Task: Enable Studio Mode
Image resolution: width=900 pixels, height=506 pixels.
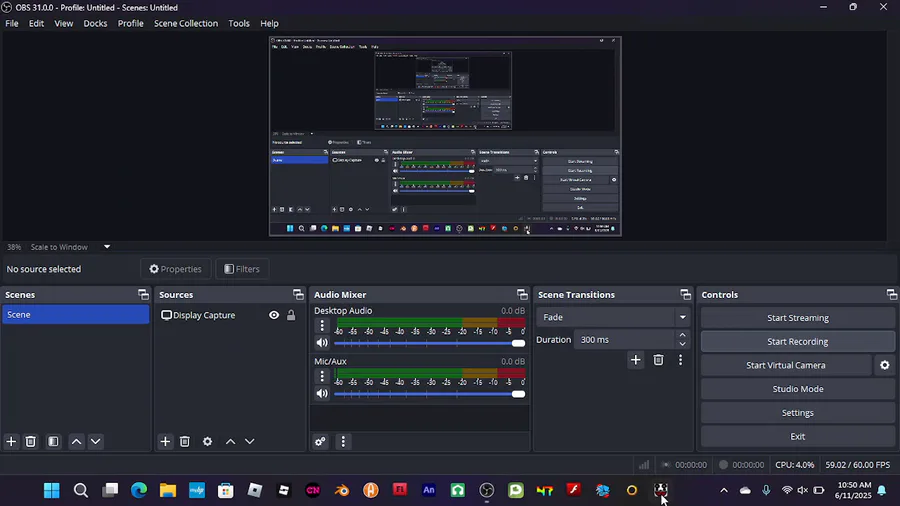Action: point(797,389)
